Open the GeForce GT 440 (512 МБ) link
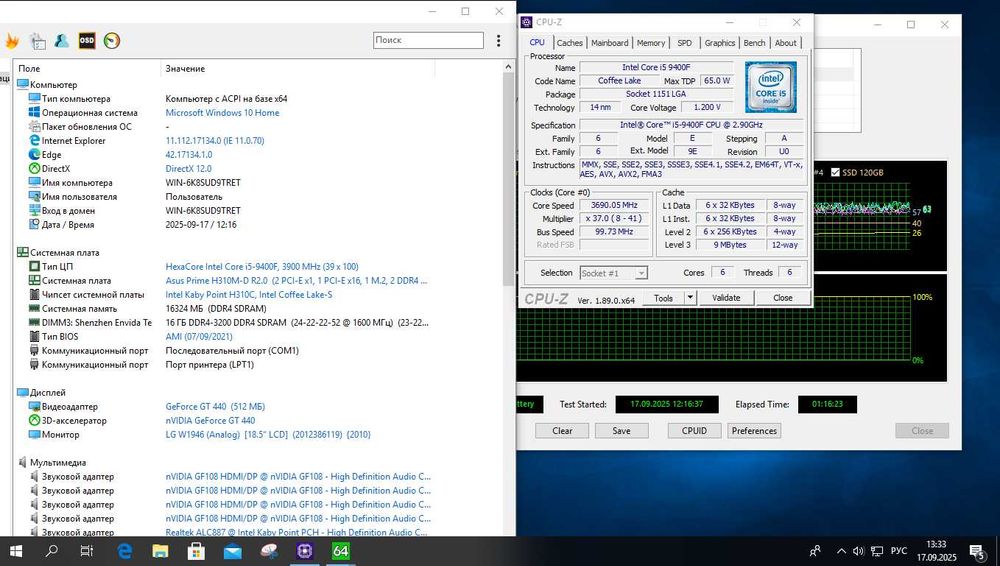 (215, 406)
